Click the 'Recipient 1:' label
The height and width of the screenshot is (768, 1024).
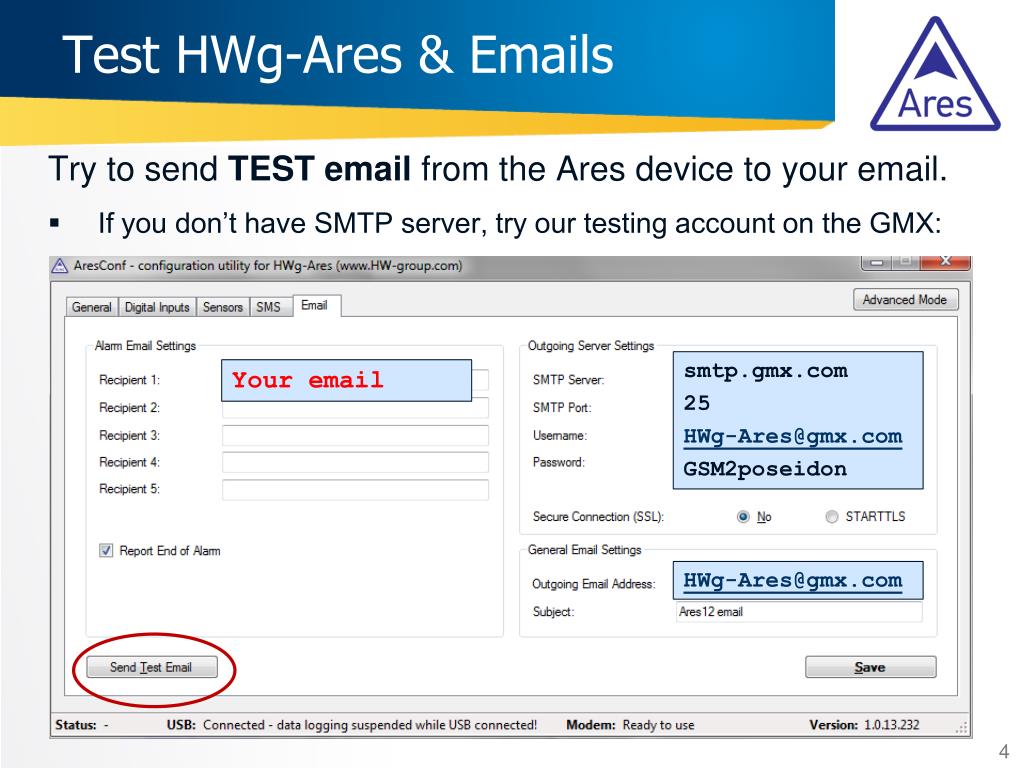(129, 380)
